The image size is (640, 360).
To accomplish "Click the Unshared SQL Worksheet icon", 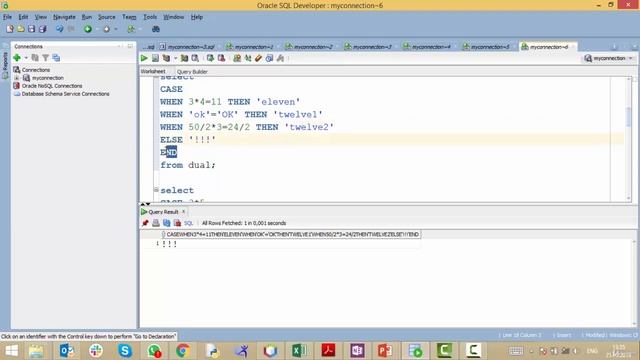I will click(237, 58).
